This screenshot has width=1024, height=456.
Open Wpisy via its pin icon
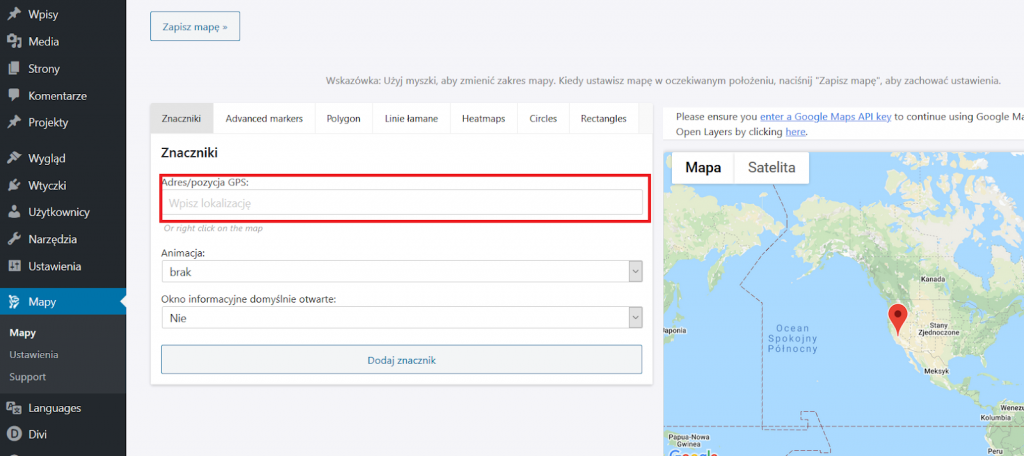[14, 14]
